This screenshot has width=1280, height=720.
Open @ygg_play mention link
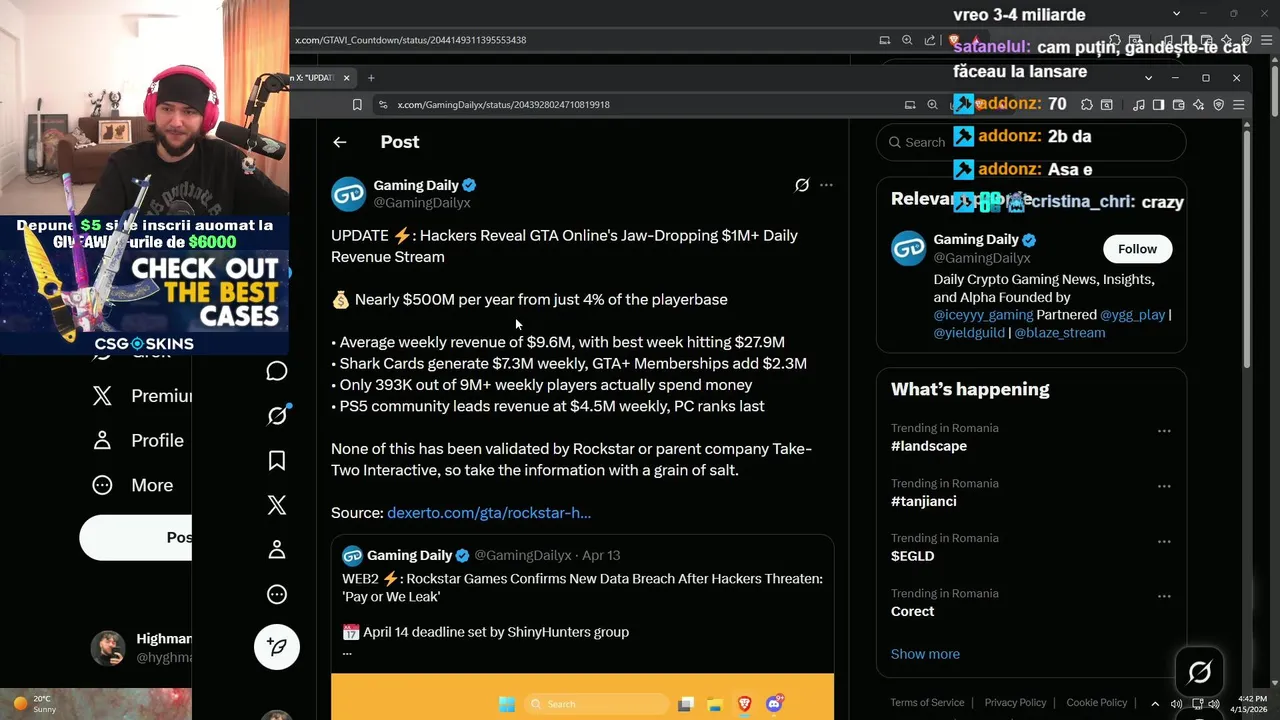point(1133,315)
